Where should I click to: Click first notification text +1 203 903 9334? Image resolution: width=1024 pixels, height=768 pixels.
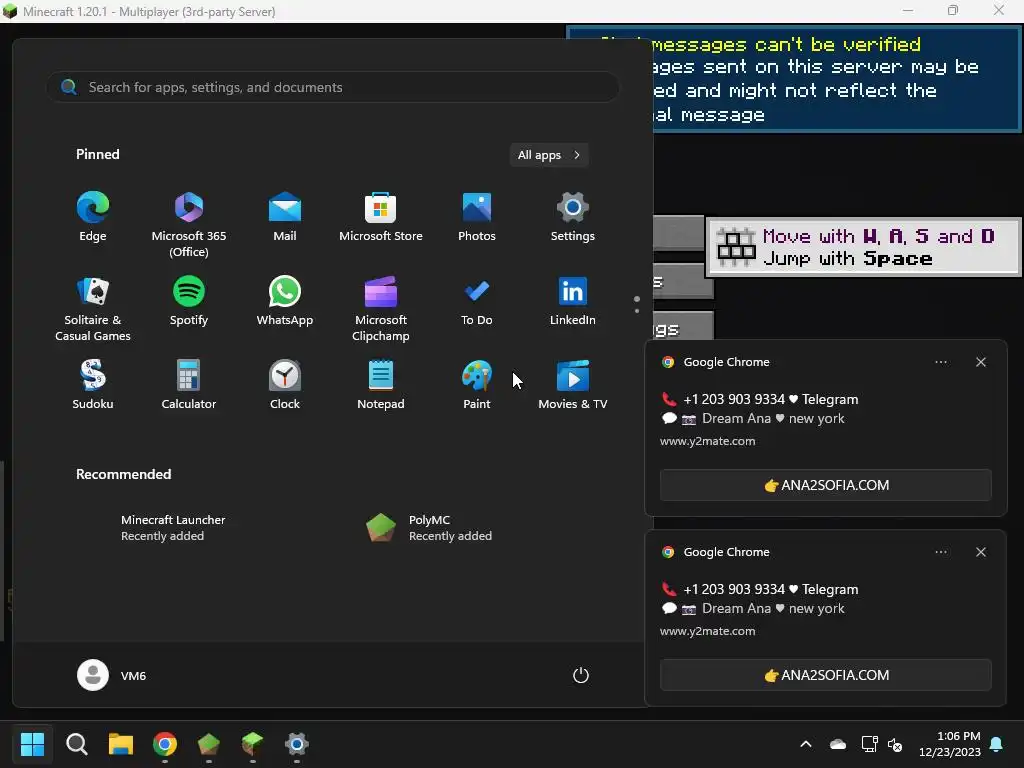tap(734, 399)
